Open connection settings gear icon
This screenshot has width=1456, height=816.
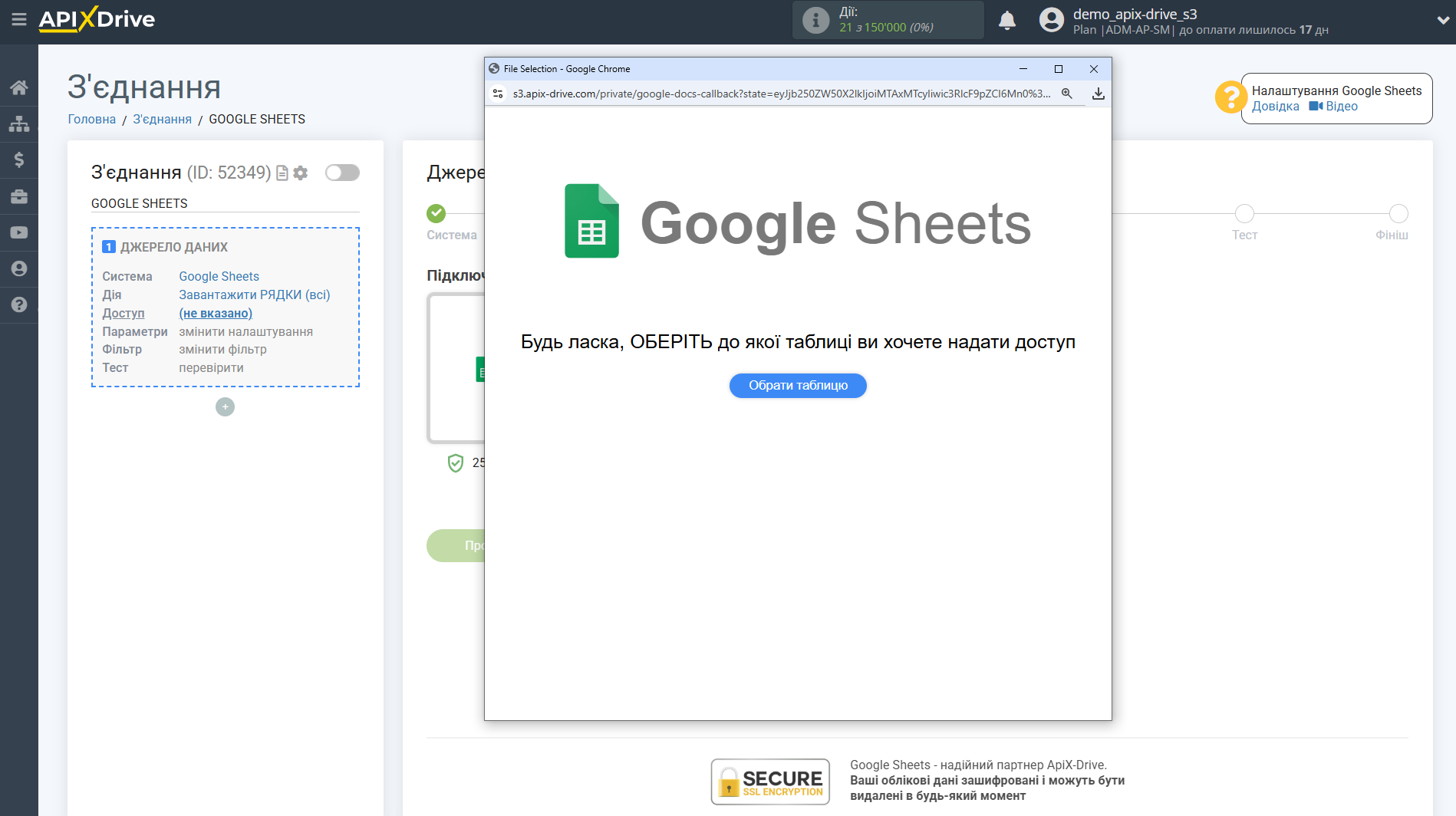tap(301, 173)
